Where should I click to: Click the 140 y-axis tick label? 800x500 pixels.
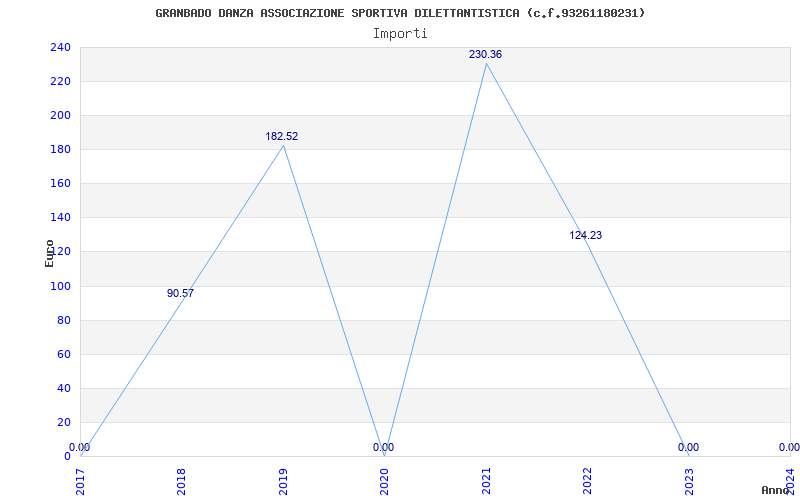point(60,218)
